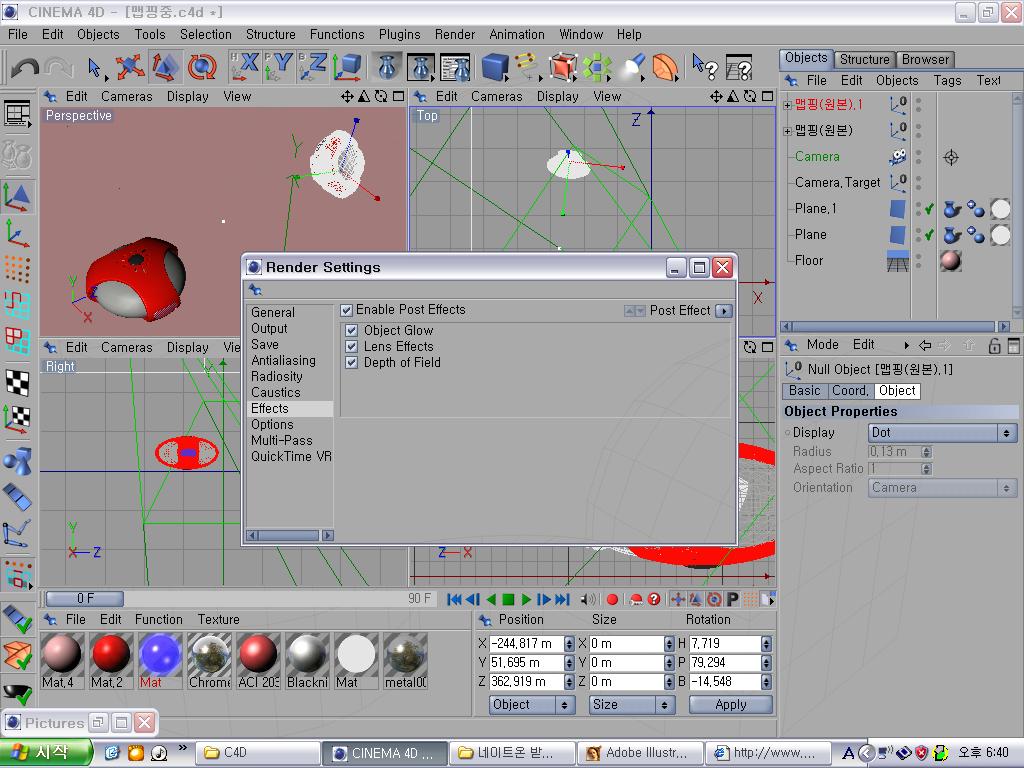Image resolution: width=1024 pixels, height=768 pixels.
Task: Click the Render Settings list horizontal scrollbar
Action: [x=290, y=536]
